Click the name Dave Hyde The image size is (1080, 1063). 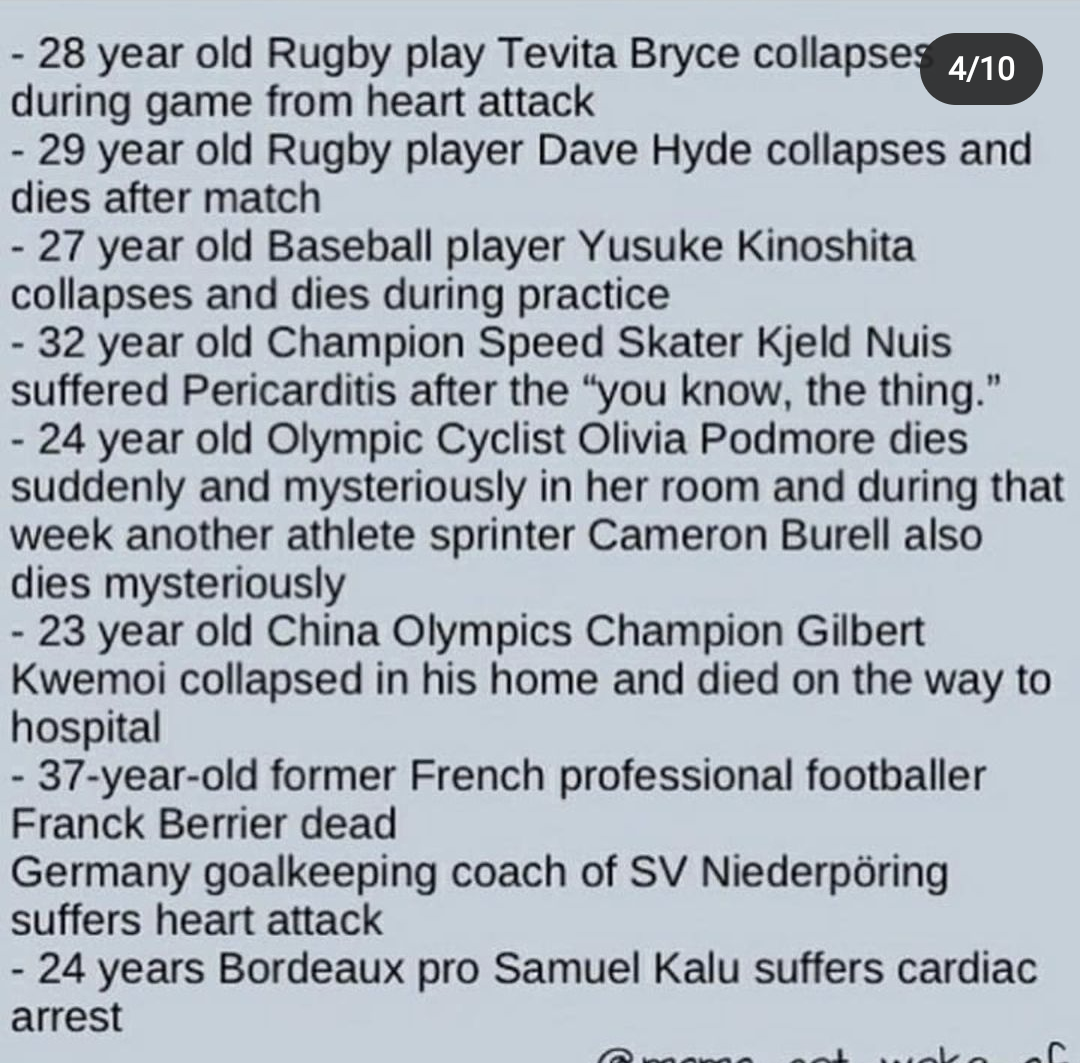click(644, 150)
